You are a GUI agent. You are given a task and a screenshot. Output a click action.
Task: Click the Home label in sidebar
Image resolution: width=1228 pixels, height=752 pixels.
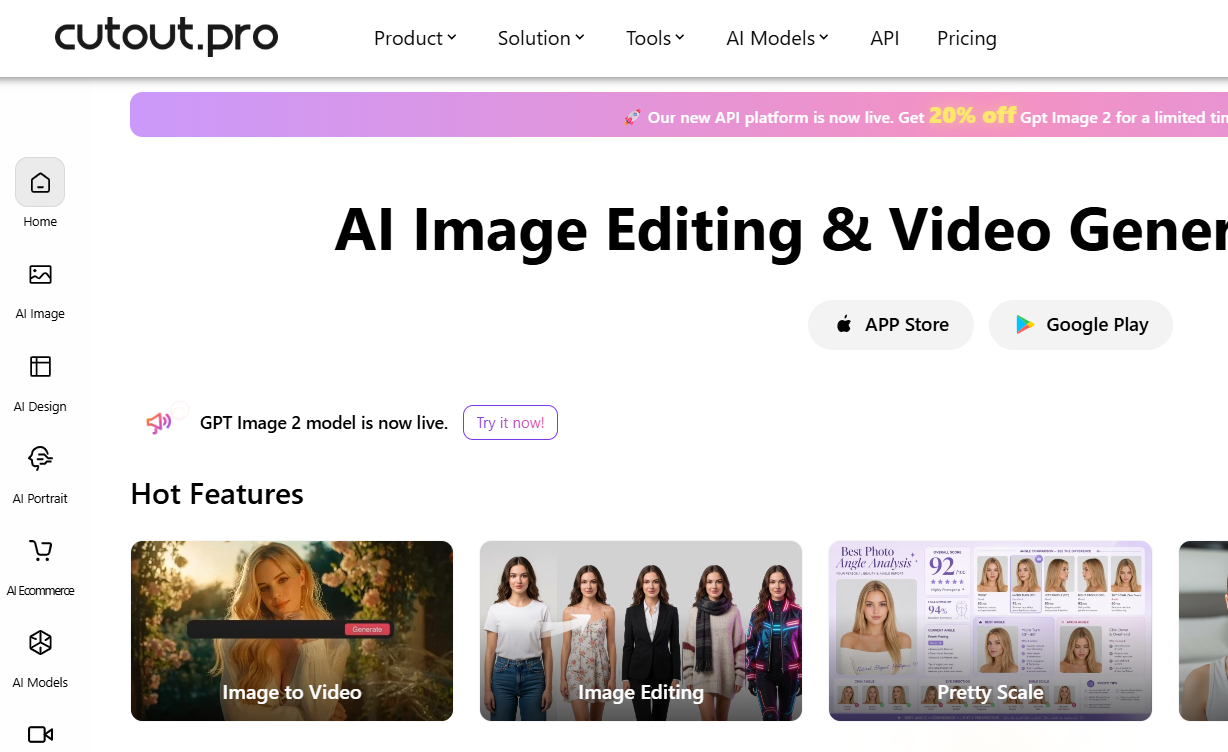(x=40, y=222)
